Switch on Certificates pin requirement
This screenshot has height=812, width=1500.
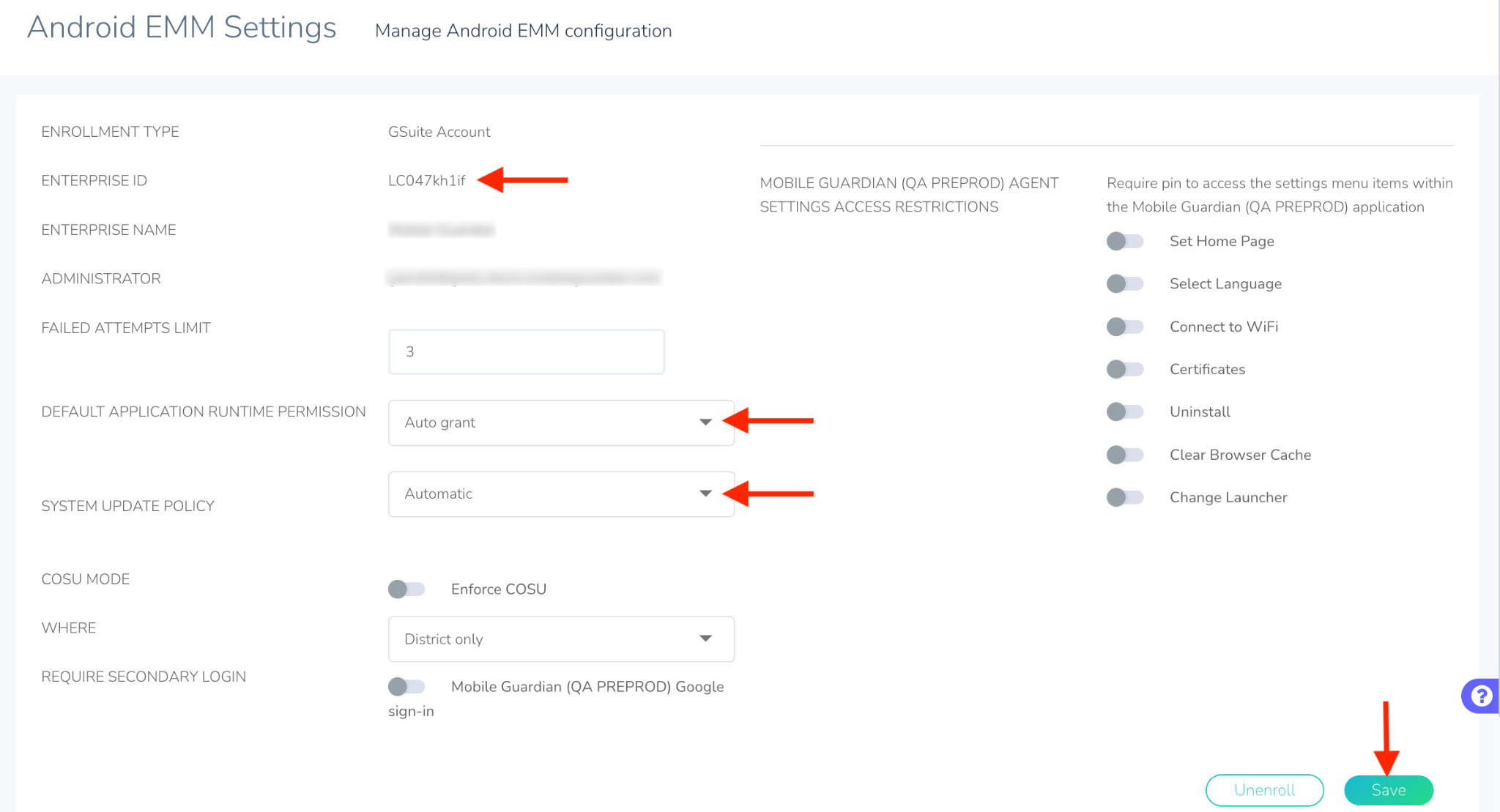[1125, 369]
